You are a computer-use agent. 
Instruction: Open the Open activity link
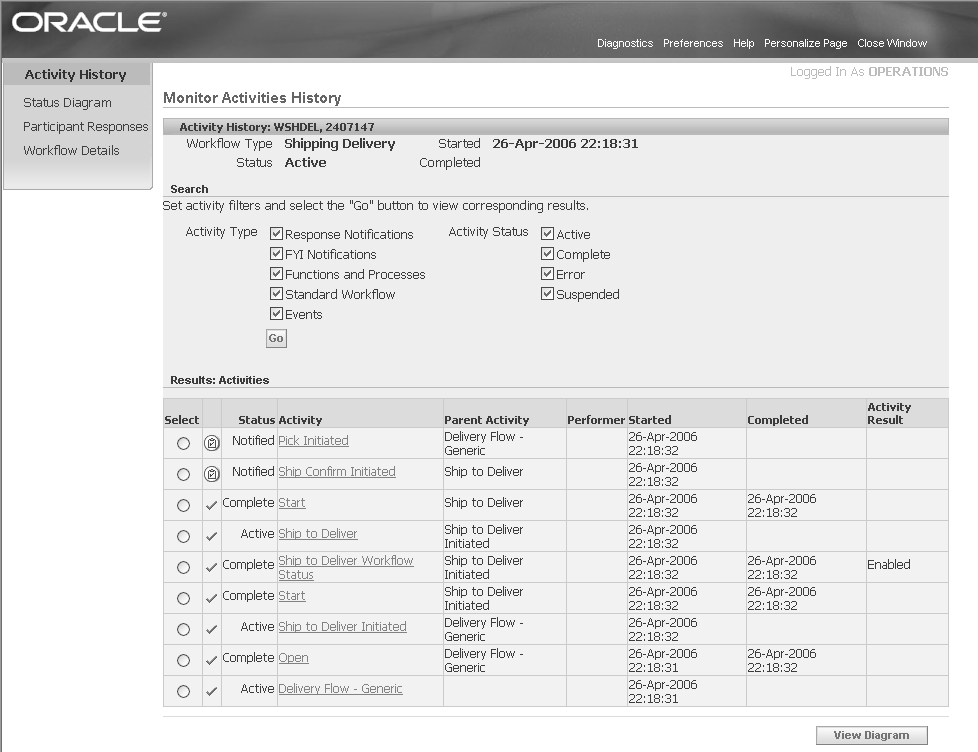coord(293,658)
